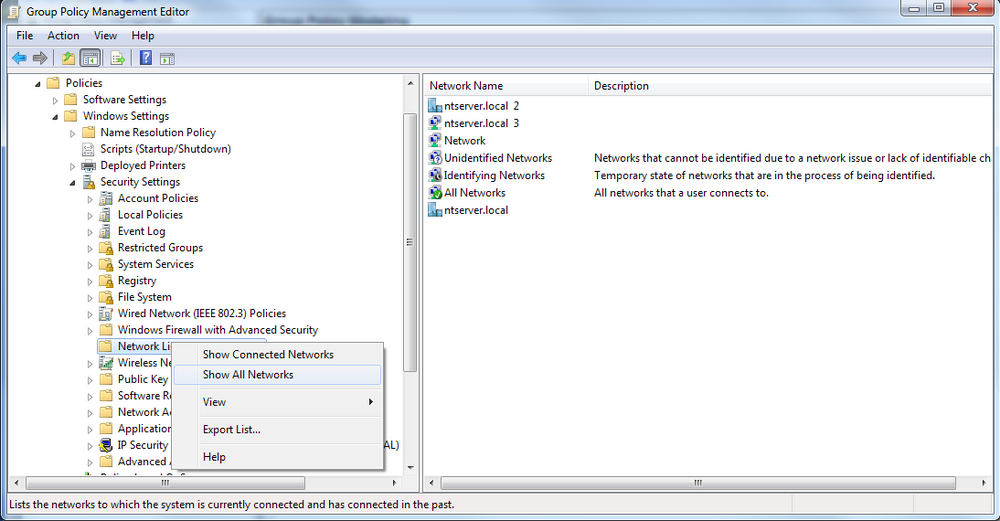The height and width of the screenshot is (521, 1000).
Task: Open the blue Help question-mark icon
Action: coord(146,58)
